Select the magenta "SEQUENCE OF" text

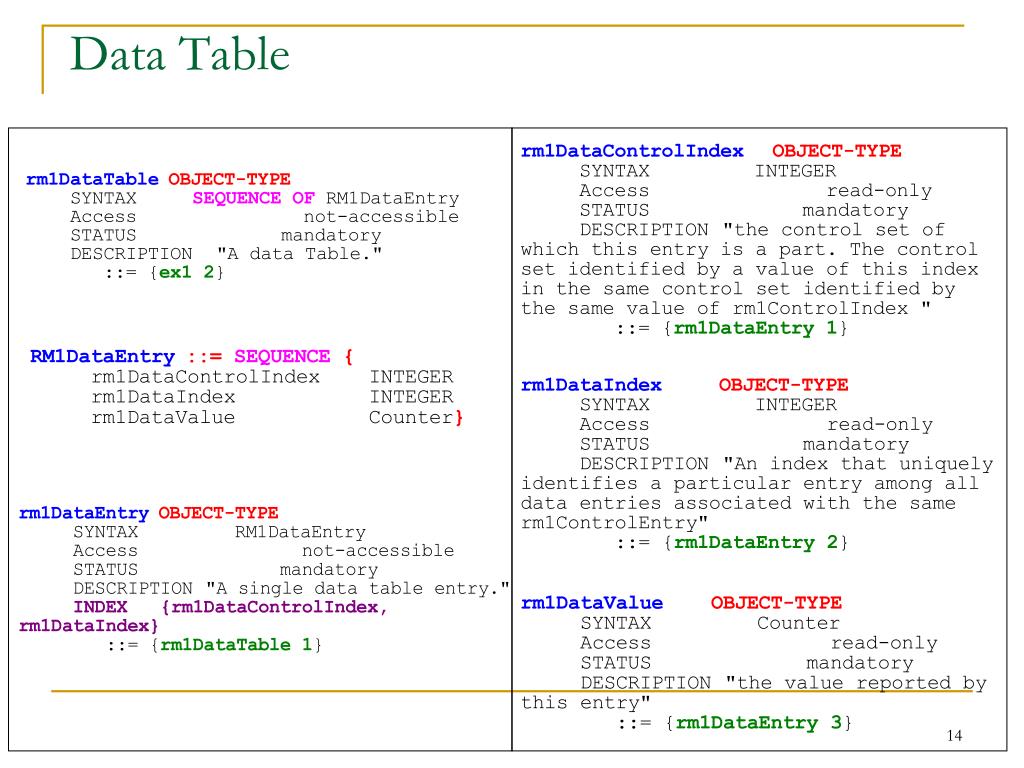click(x=253, y=198)
